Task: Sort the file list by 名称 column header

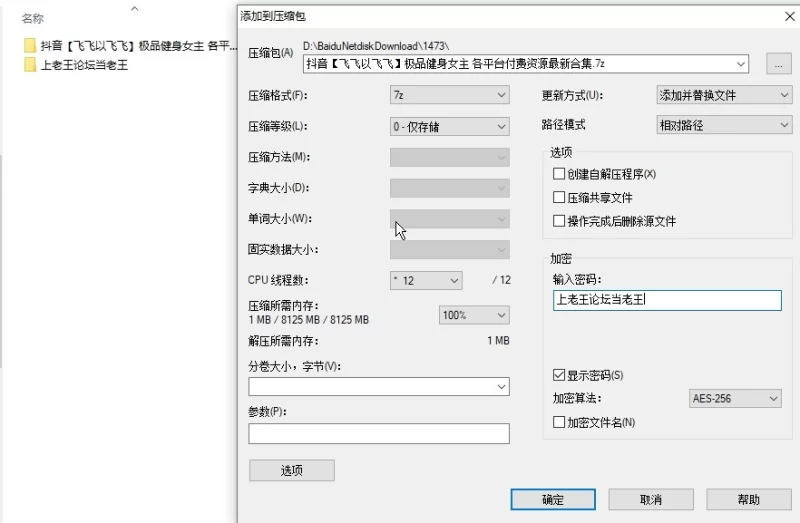Action: tap(33, 18)
